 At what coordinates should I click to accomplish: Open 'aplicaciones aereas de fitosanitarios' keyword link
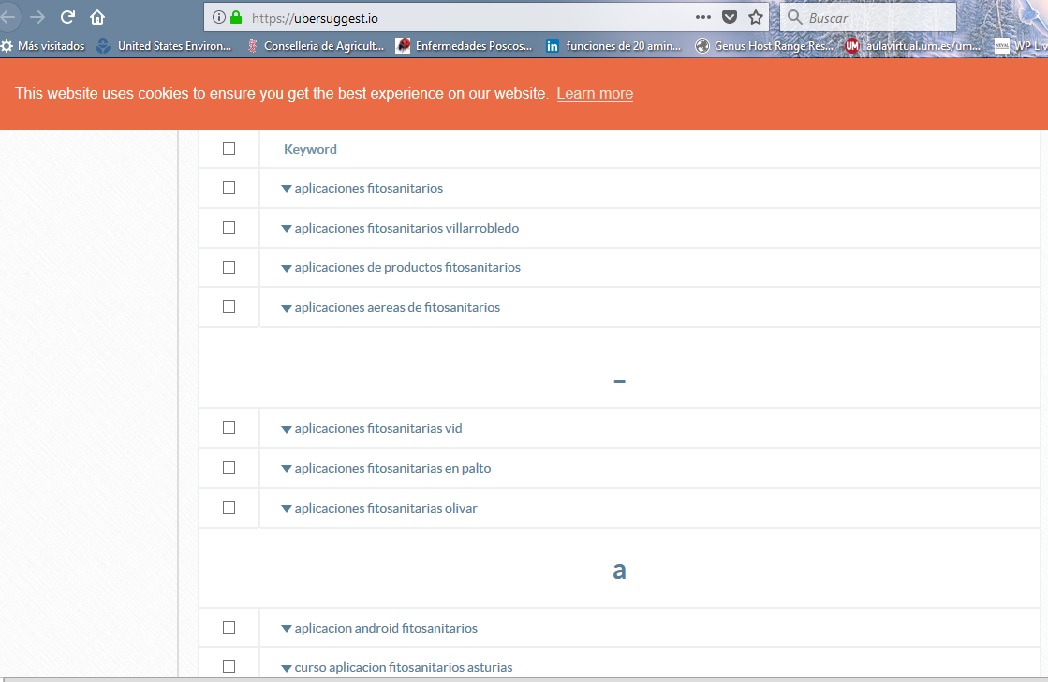397,308
